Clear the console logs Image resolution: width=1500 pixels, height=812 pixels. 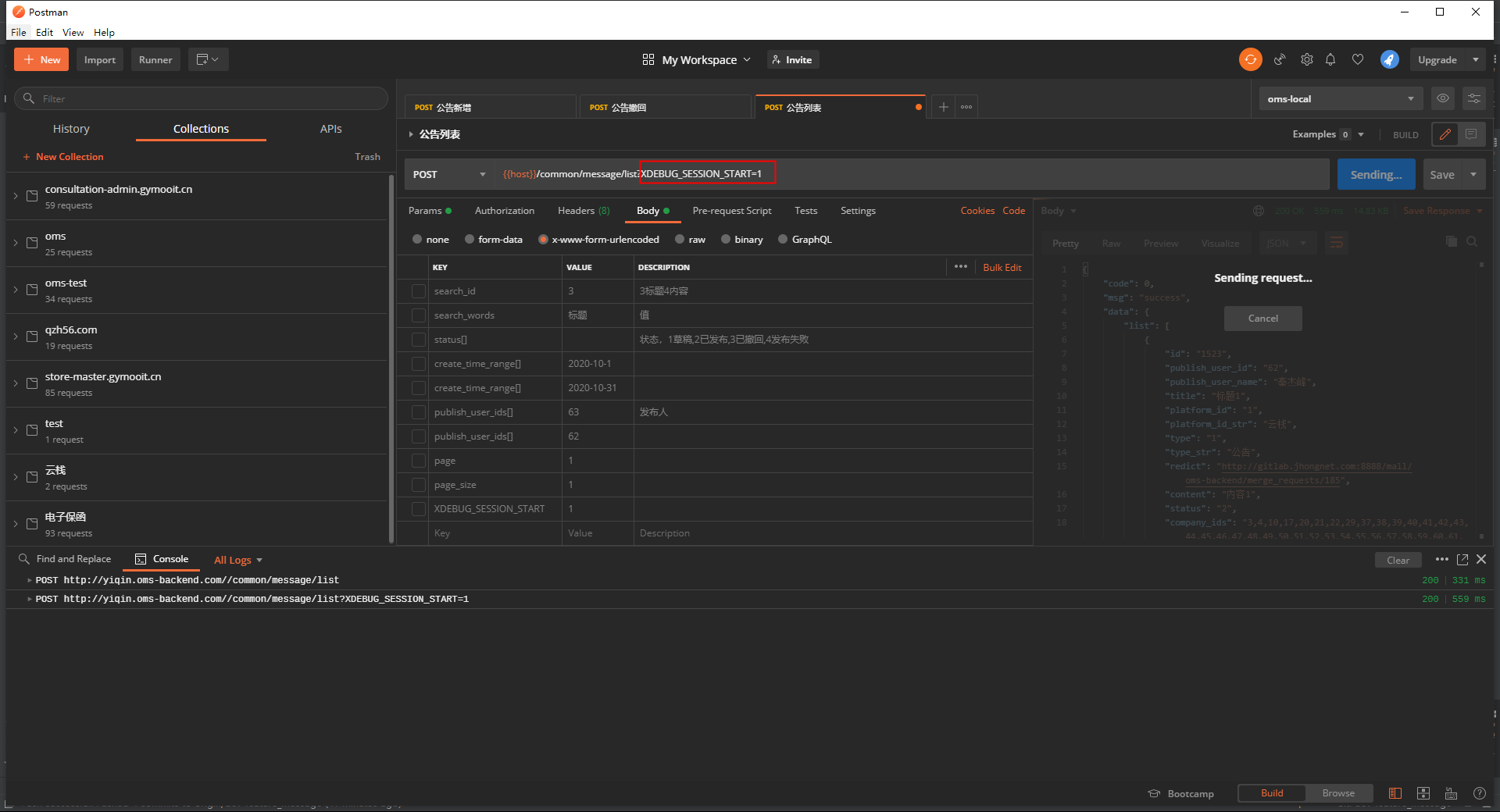pyautogui.click(x=1398, y=560)
